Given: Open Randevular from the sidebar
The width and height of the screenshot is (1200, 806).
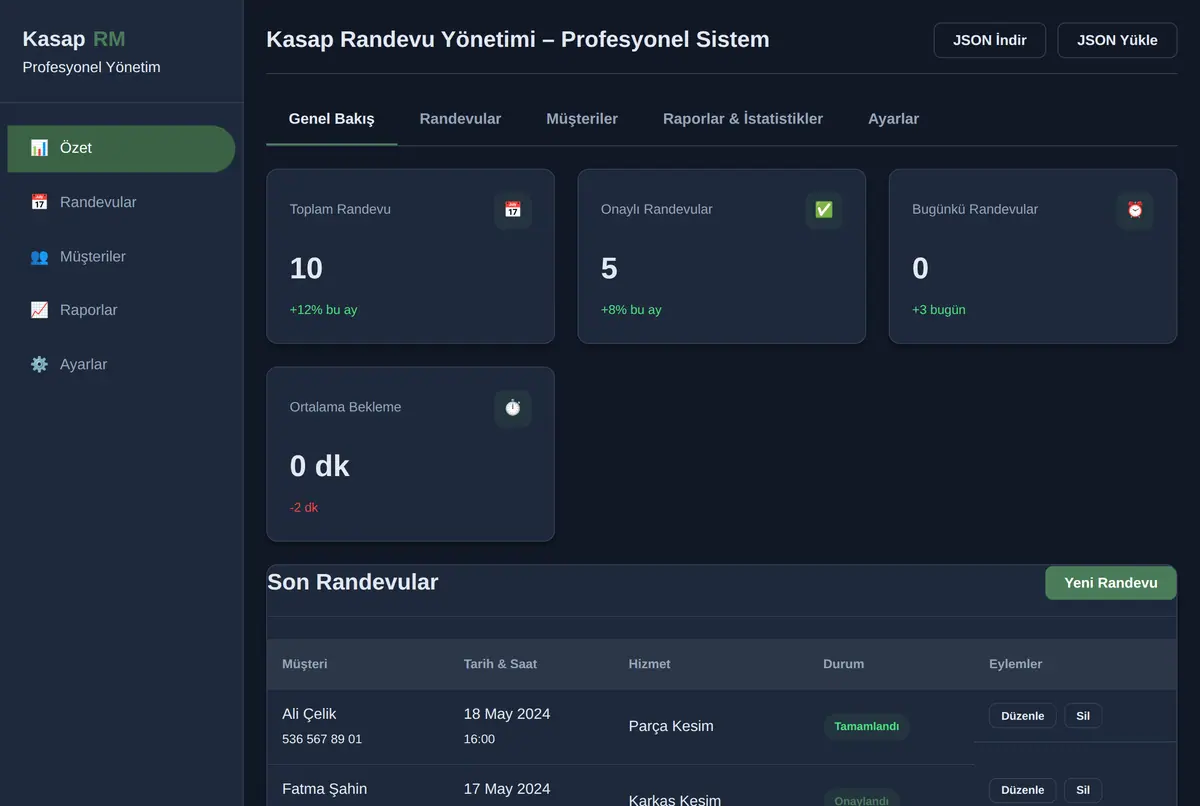Looking at the screenshot, I should [x=121, y=202].
